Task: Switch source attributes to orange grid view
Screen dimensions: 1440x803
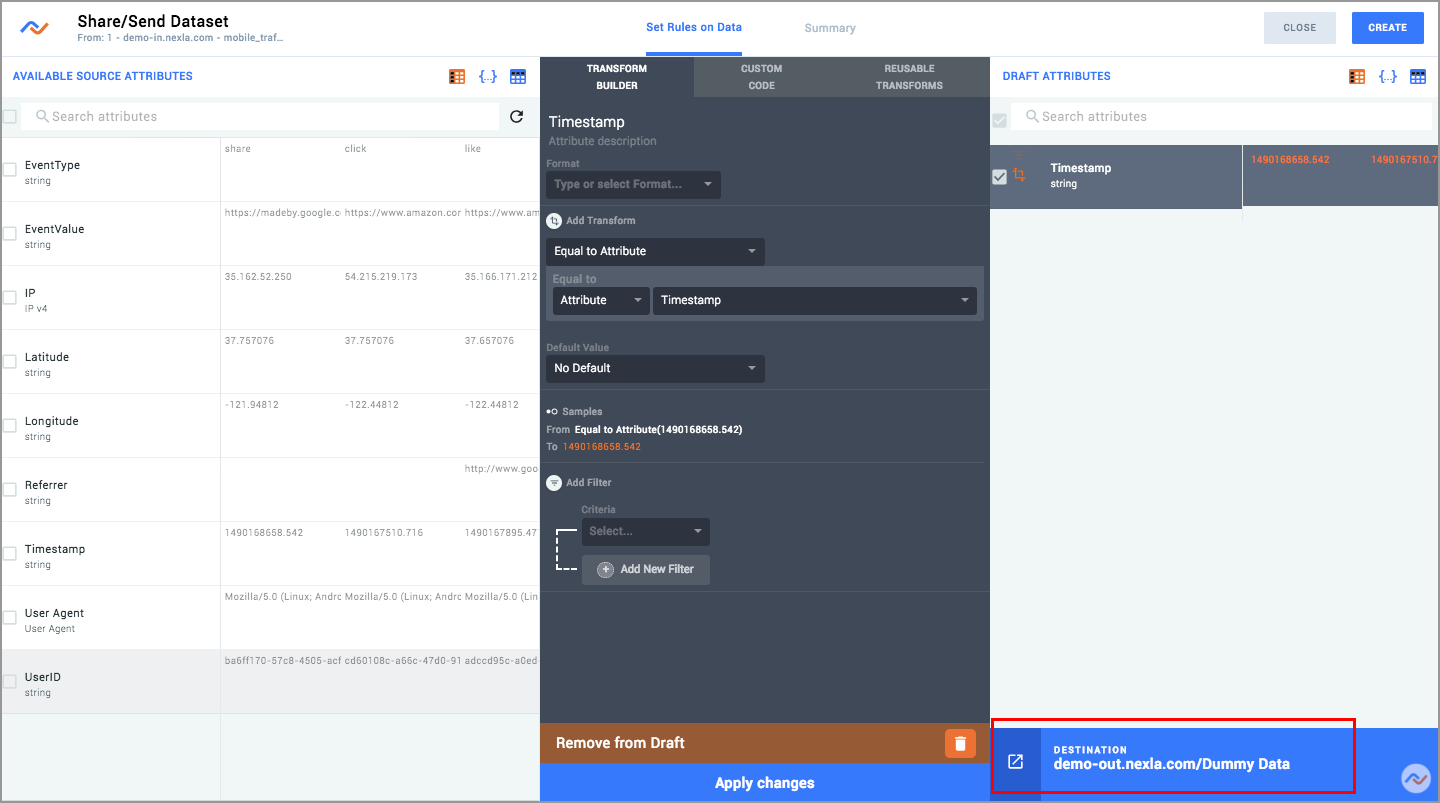Action: pyautogui.click(x=457, y=76)
